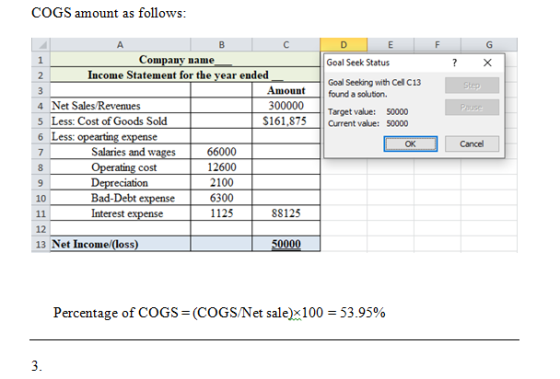The height and width of the screenshot is (379, 560).
Task: Click the 'Goal Seek Status' dialog title
Action: (x=358, y=63)
